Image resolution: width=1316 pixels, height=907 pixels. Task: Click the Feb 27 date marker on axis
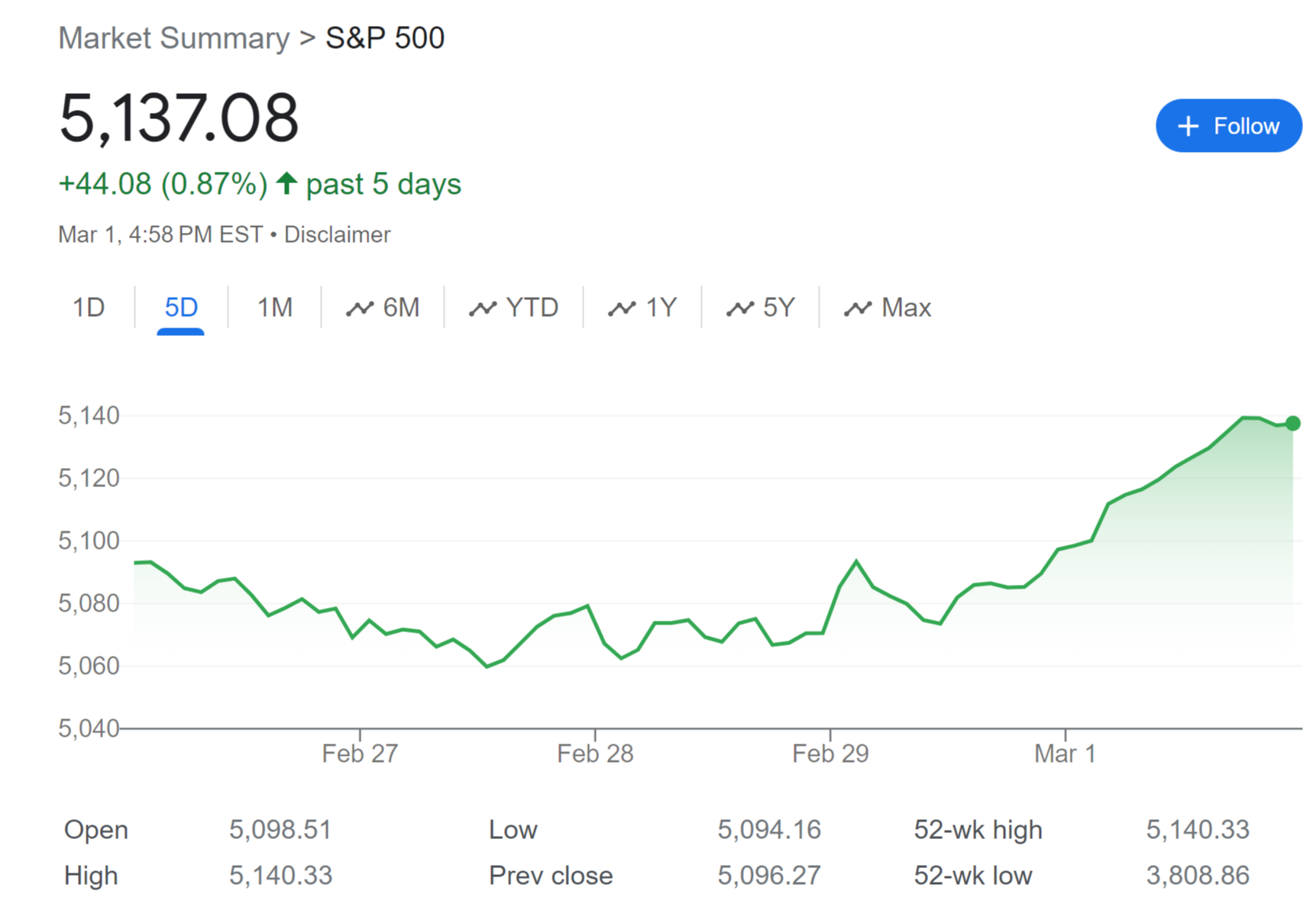coord(360,754)
